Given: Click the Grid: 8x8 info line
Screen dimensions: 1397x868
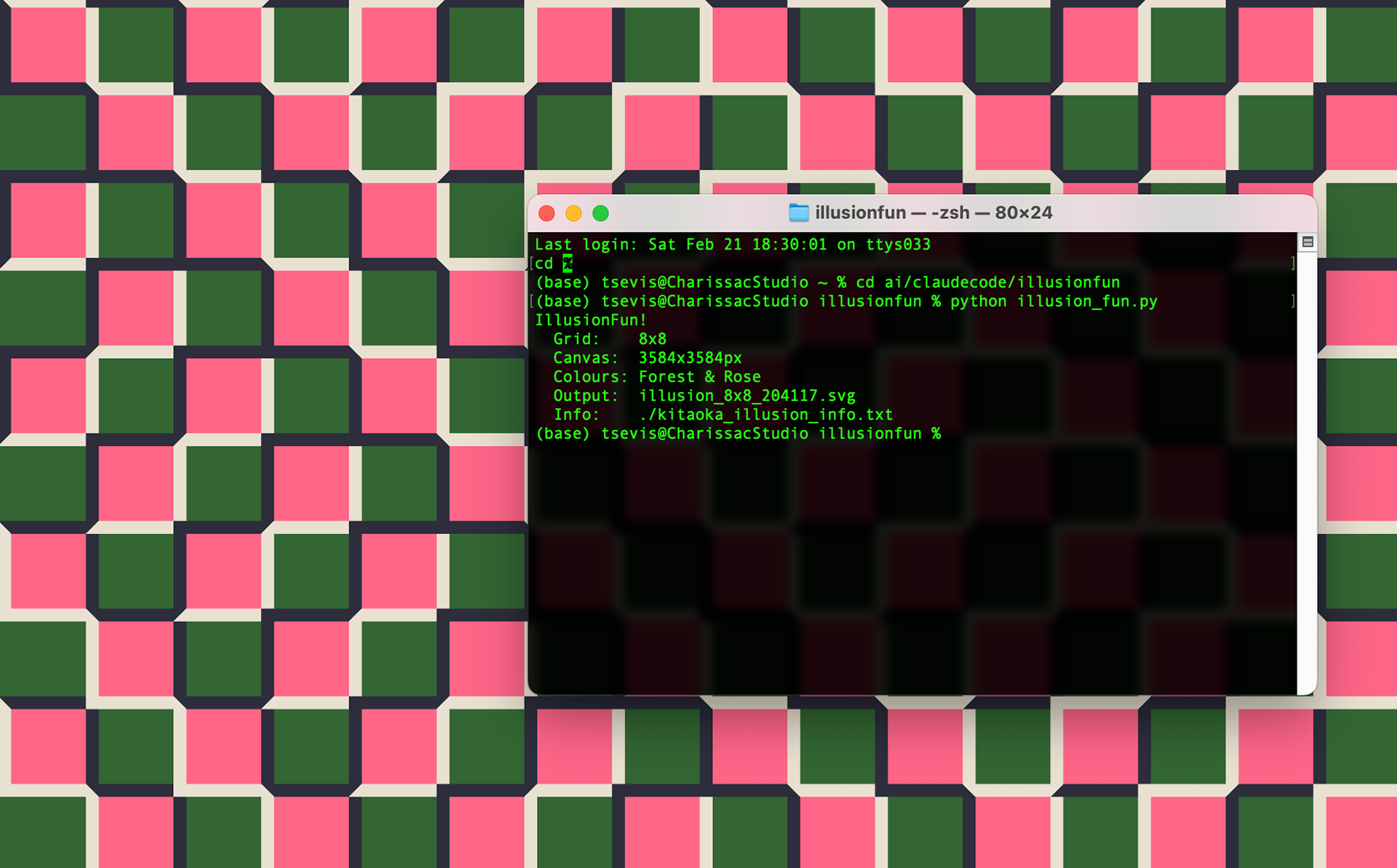Looking at the screenshot, I should 610,338.
